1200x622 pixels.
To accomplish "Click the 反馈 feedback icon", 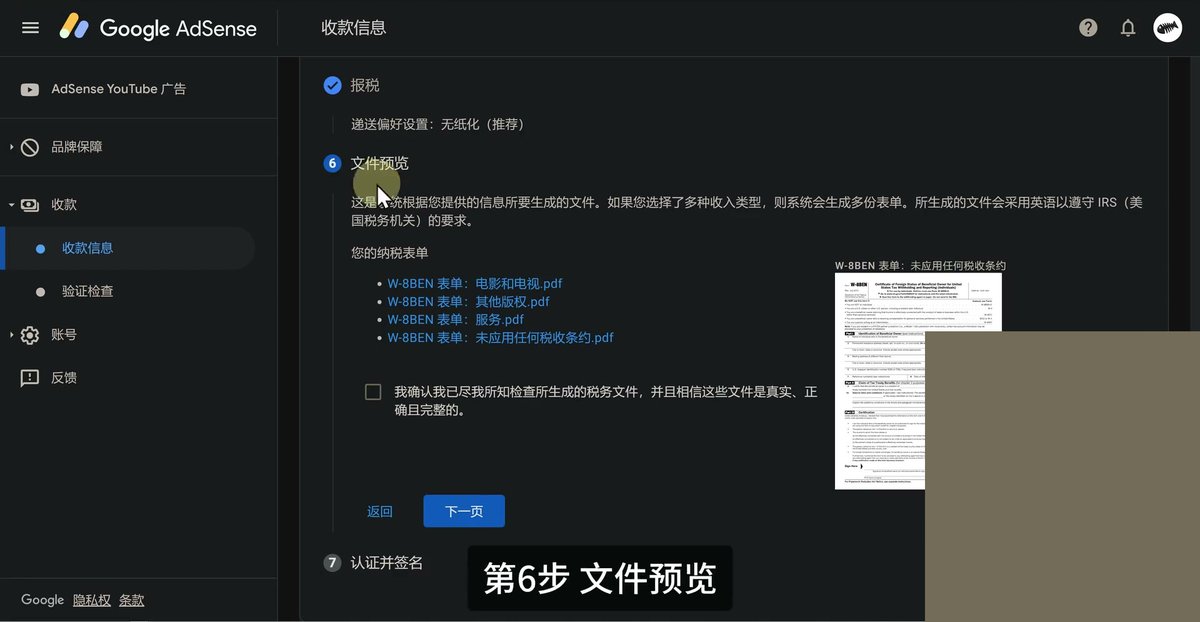I will 30,378.
